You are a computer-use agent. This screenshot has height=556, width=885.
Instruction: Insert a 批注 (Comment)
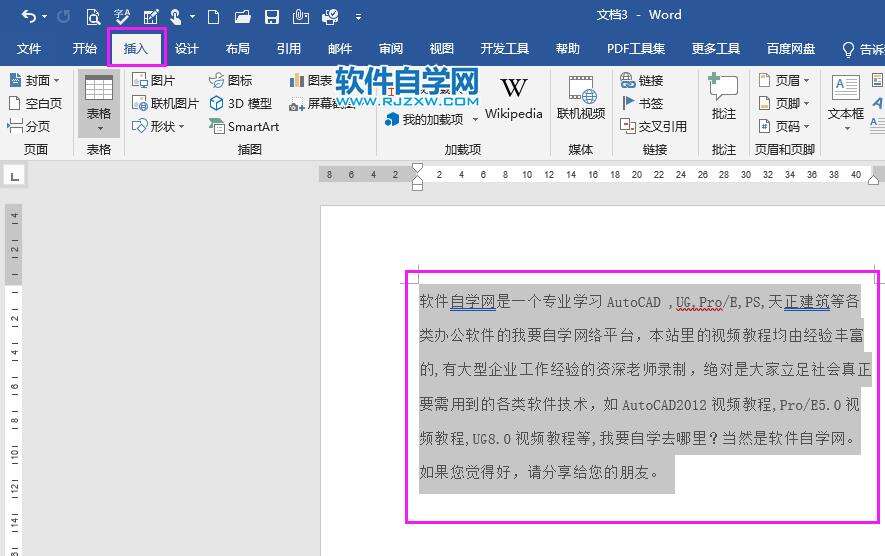point(724,97)
